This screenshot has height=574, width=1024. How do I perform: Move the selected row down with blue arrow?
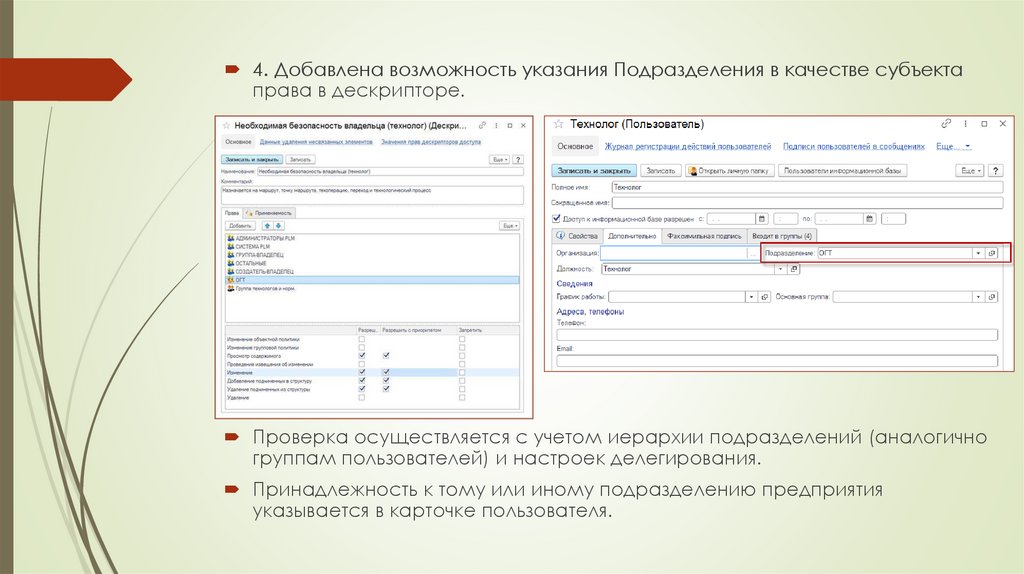(278, 226)
